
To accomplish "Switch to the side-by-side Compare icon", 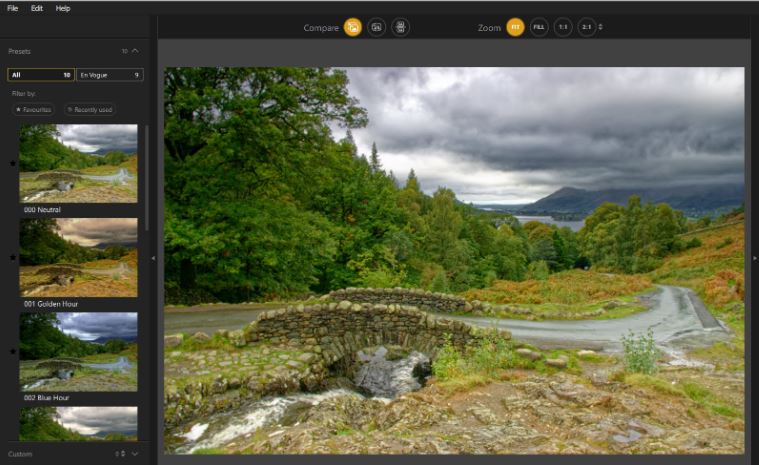I will pos(400,27).
